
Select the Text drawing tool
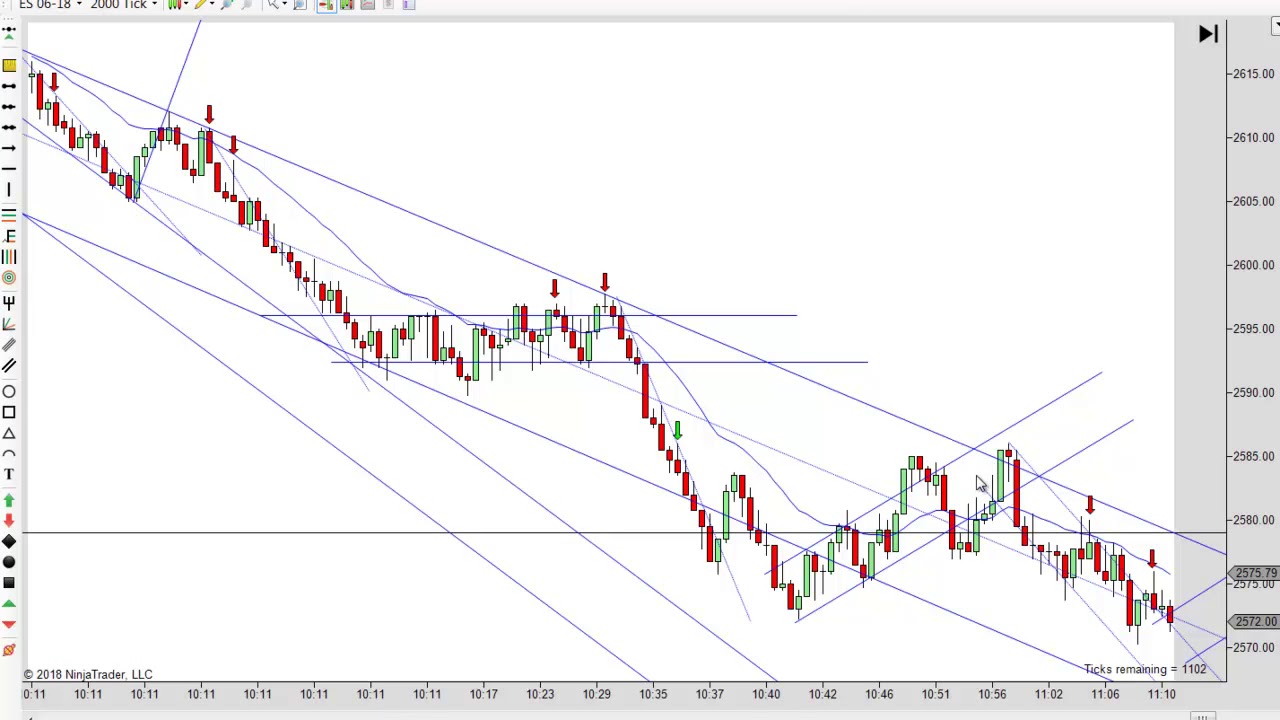coord(9,475)
